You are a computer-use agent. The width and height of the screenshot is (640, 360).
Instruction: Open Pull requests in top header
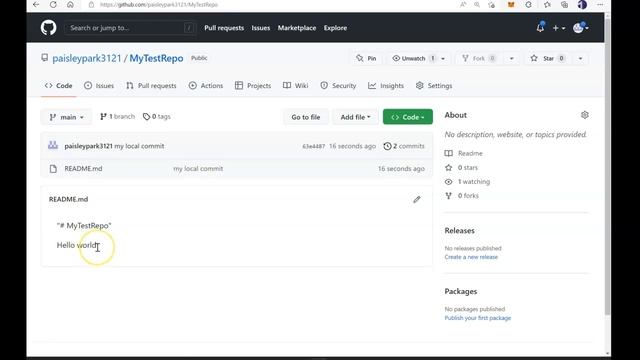coord(224,28)
